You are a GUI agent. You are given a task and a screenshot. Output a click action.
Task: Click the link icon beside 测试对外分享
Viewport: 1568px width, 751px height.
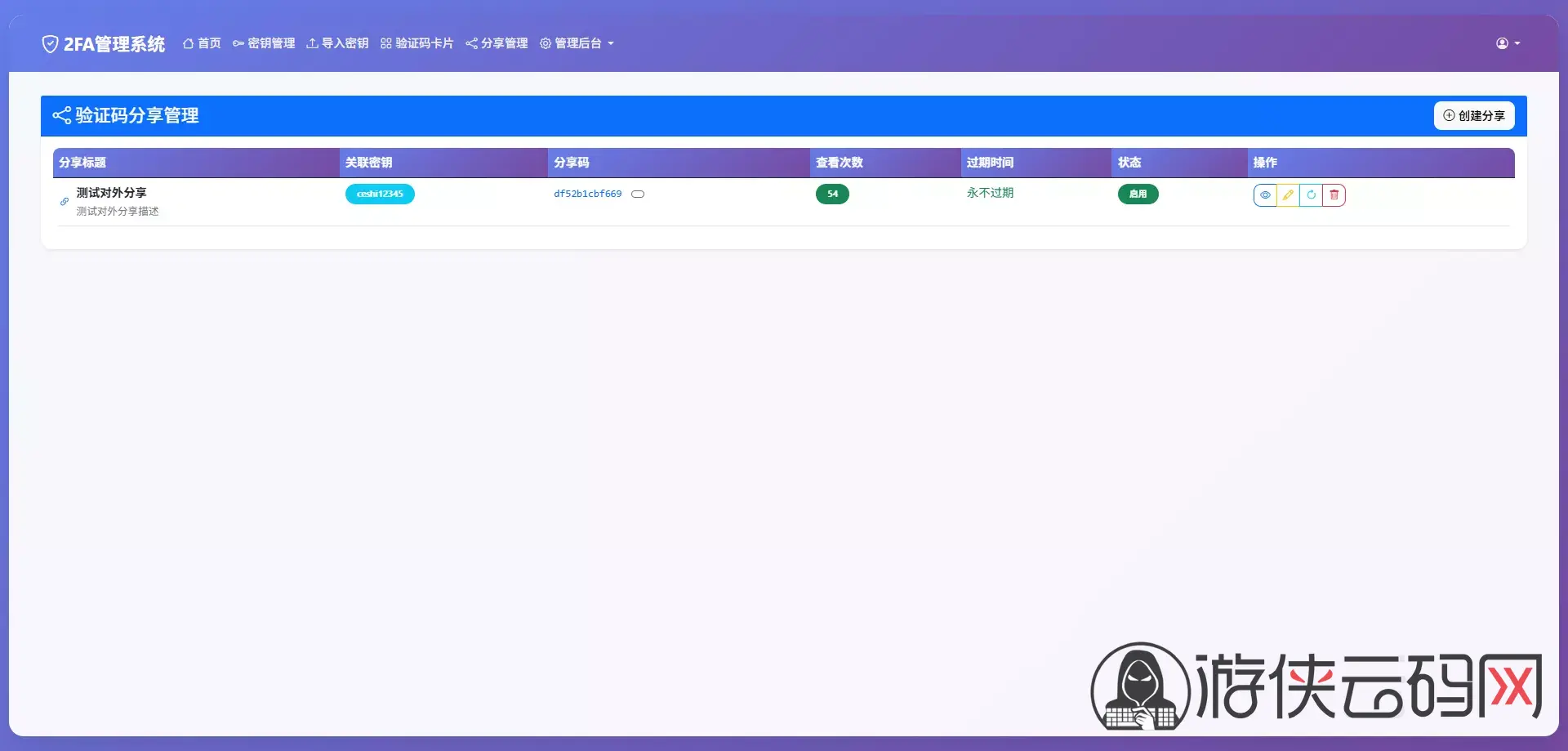pyautogui.click(x=65, y=201)
